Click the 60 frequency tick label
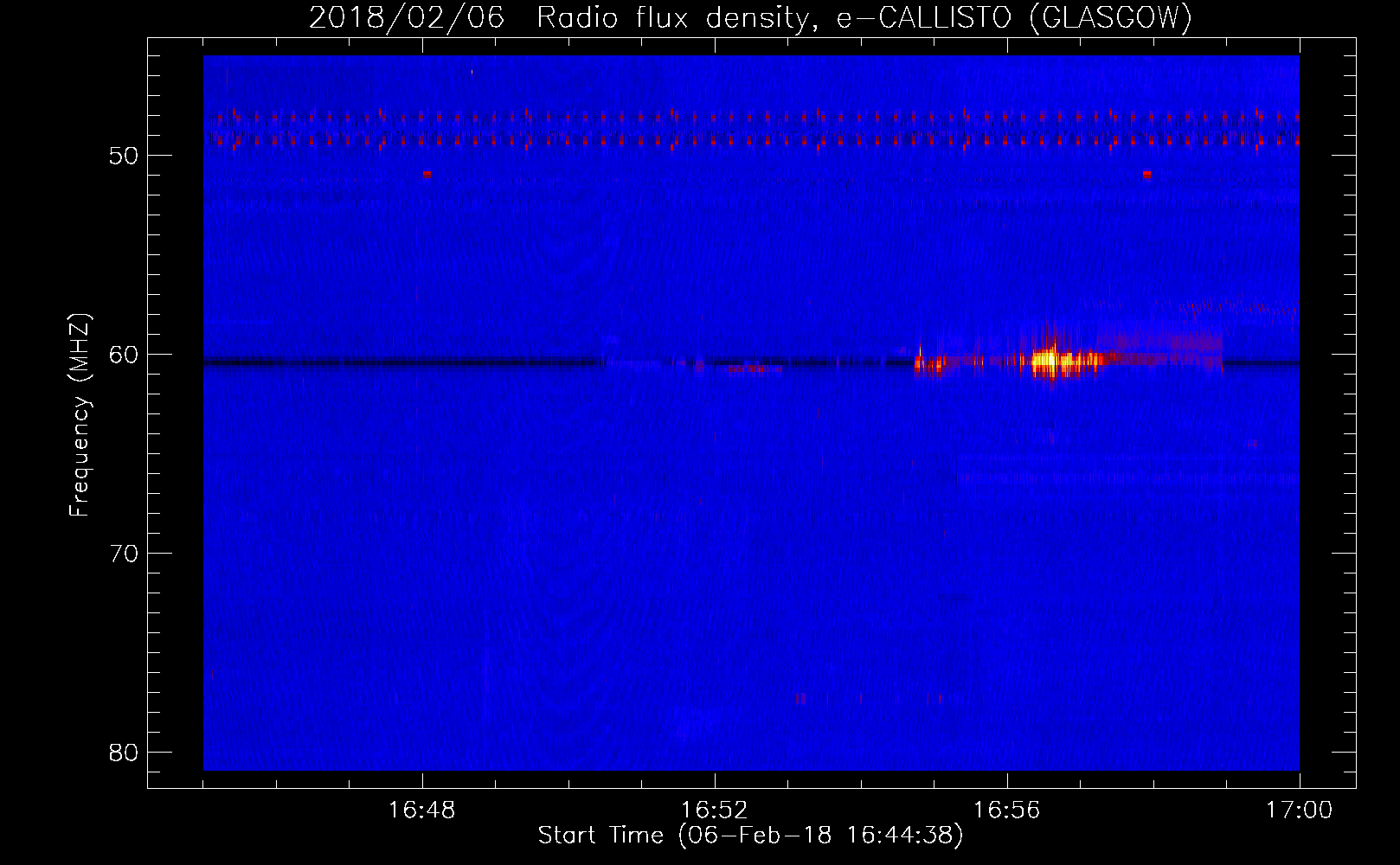The image size is (1400, 865). click(x=125, y=356)
